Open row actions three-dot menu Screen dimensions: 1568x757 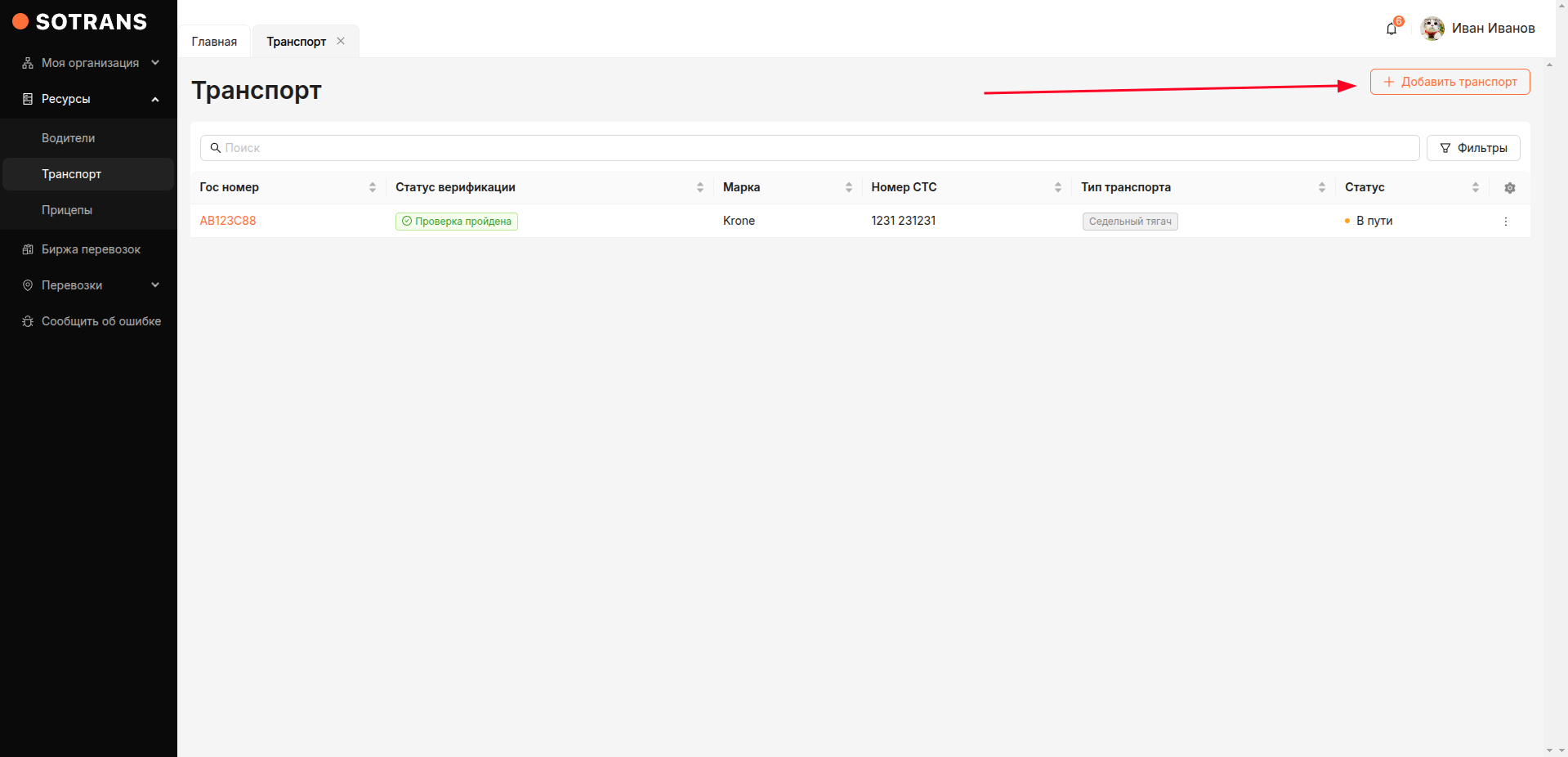click(1505, 222)
